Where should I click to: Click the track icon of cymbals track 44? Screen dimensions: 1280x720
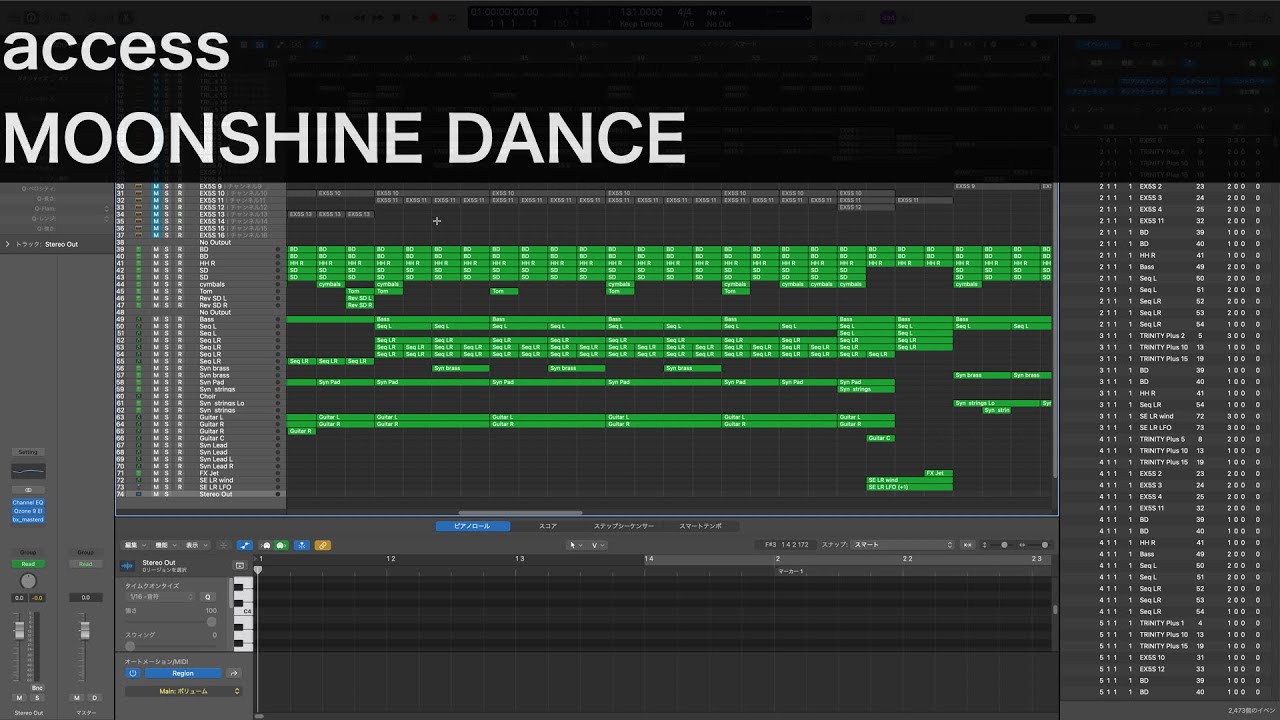[x=139, y=284]
